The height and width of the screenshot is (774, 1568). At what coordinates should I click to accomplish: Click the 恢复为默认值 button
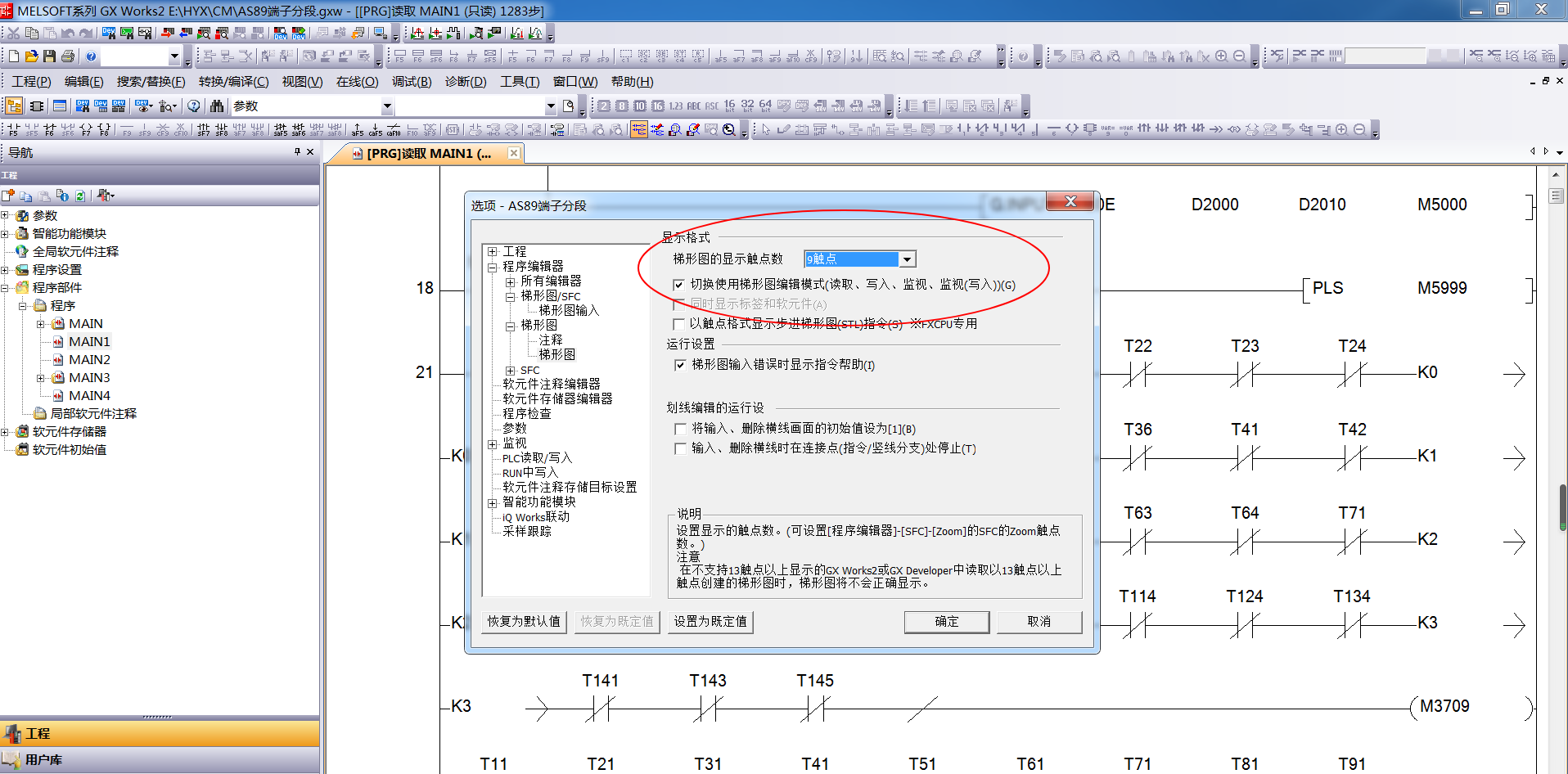(524, 622)
